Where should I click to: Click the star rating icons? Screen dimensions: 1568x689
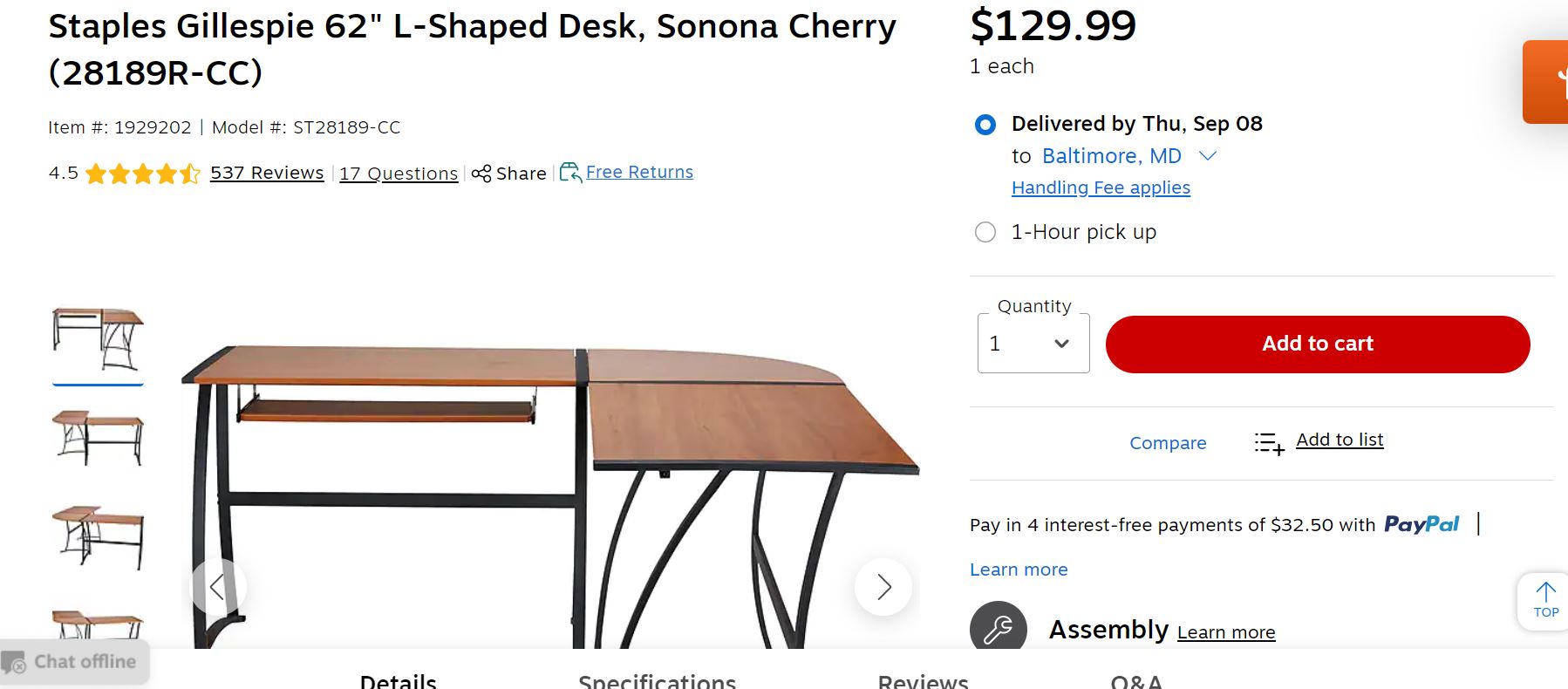(x=143, y=174)
